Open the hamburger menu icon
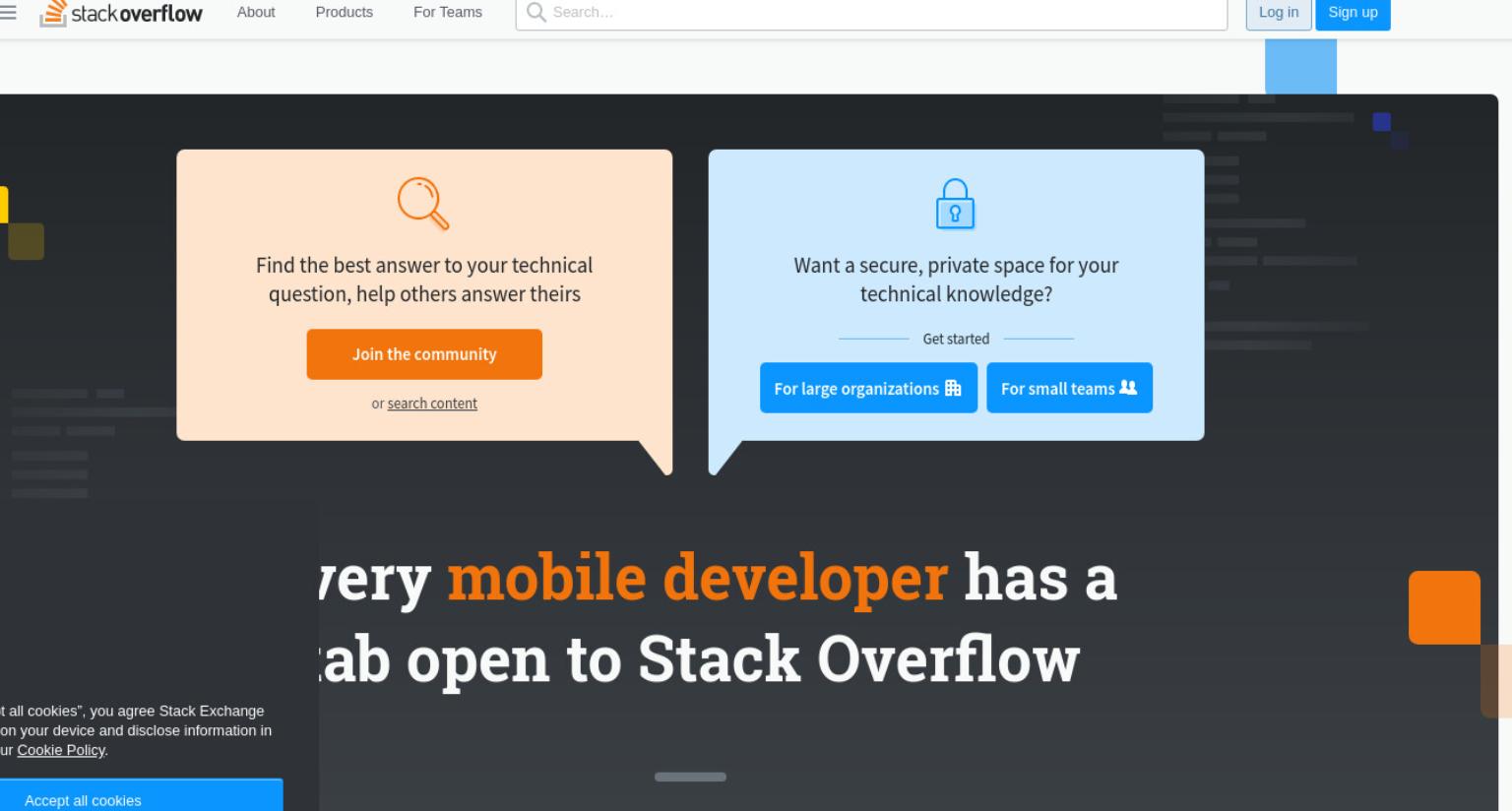Image resolution: width=1512 pixels, height=811 pixels. 8,13
